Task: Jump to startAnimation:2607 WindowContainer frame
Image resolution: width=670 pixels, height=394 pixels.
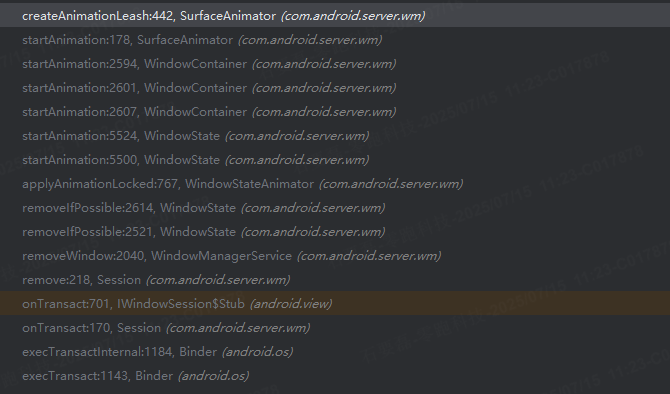Action: pos(335,112)
